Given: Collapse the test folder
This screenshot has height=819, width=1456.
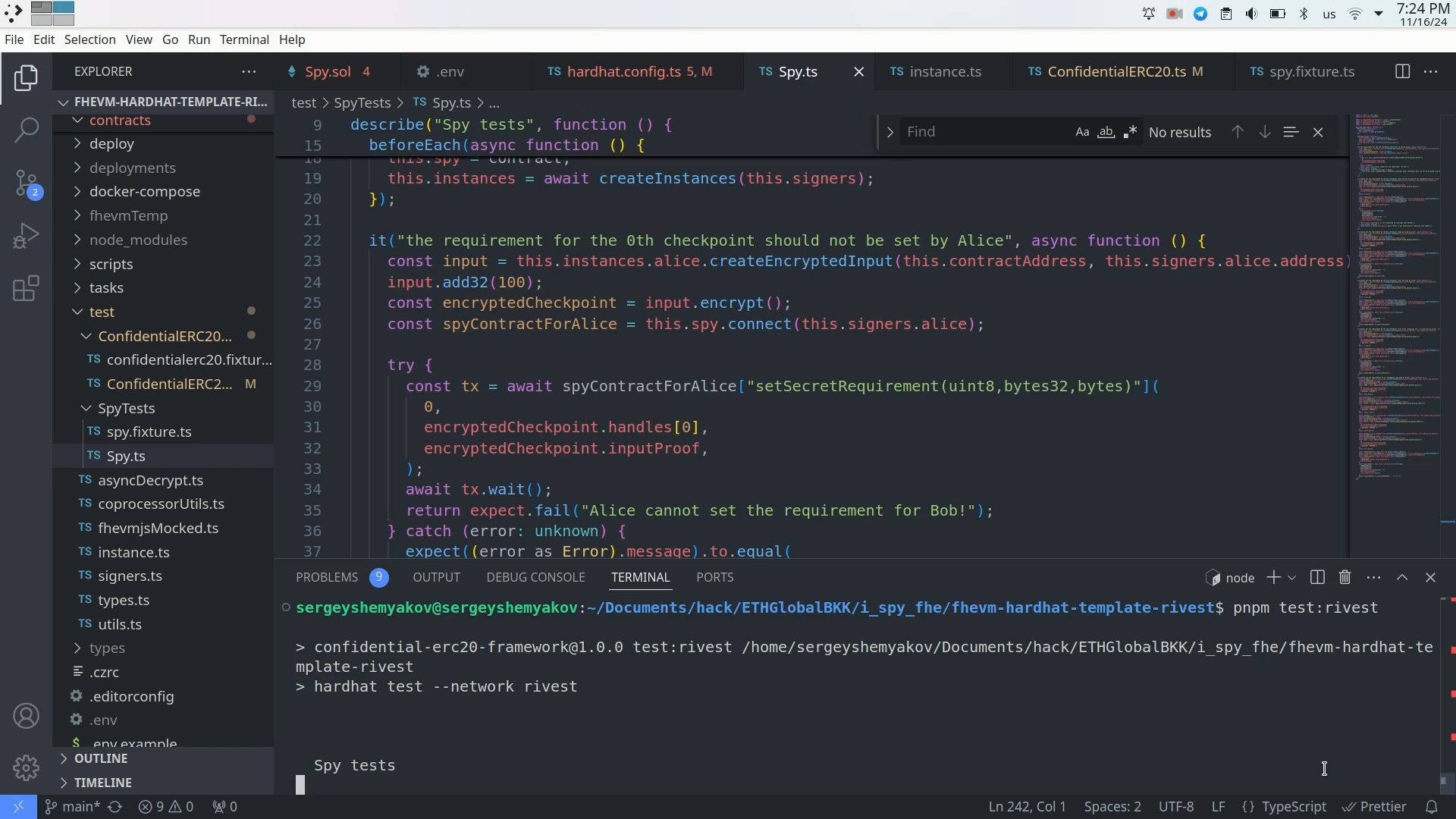Looking at the screenshot, I should tap(102, 312).
